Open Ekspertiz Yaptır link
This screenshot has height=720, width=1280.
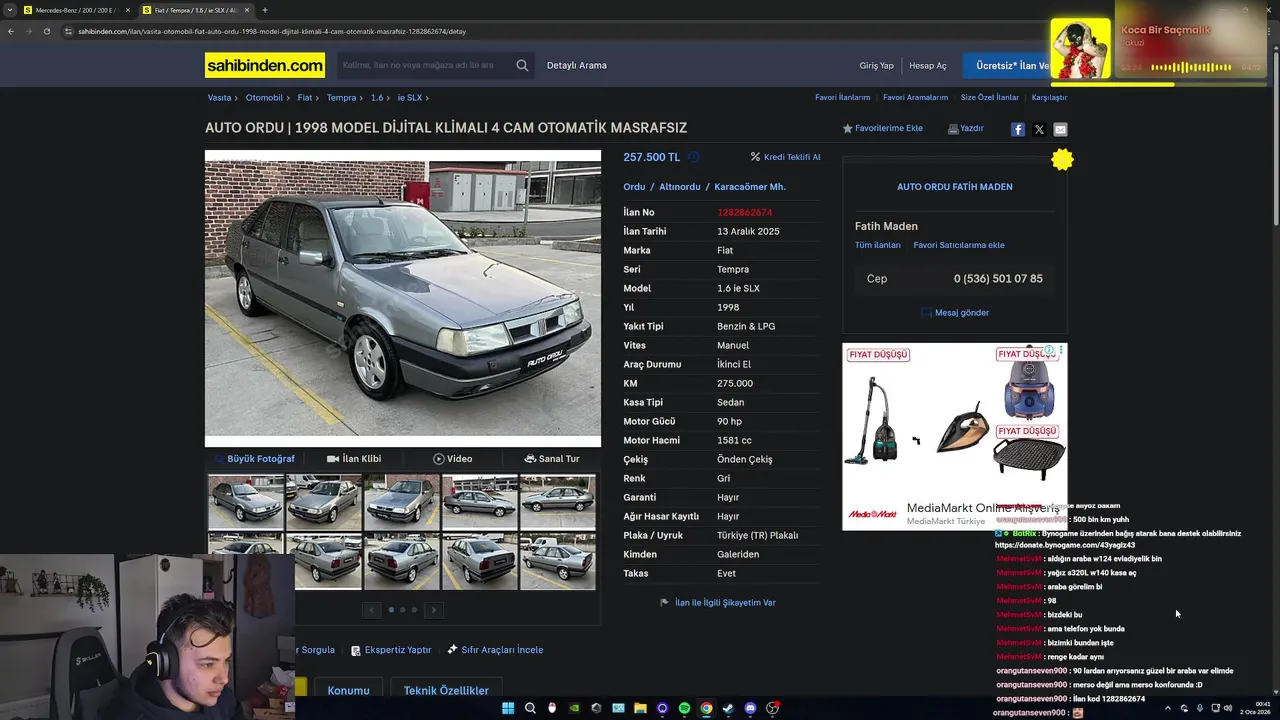(x=391, y=650)
